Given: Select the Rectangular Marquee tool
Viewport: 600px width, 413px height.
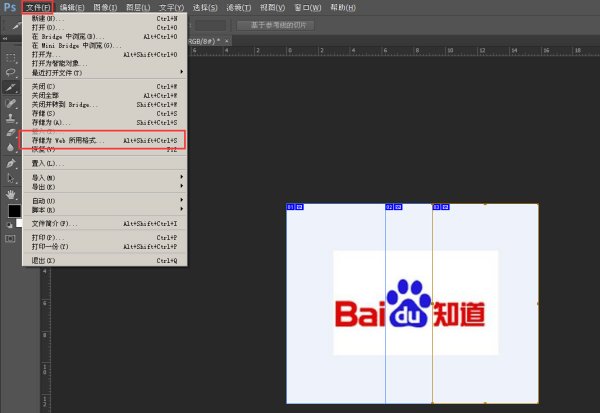Looking at the screenshot, I should pyautogui.click(x=11, y=58).
